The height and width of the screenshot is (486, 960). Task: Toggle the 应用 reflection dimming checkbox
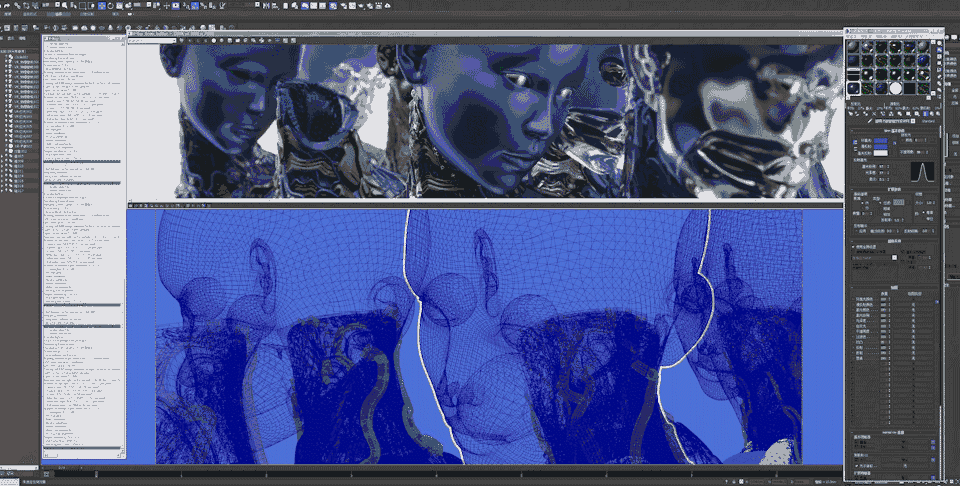pyautogui.click(x=857, y=231)
